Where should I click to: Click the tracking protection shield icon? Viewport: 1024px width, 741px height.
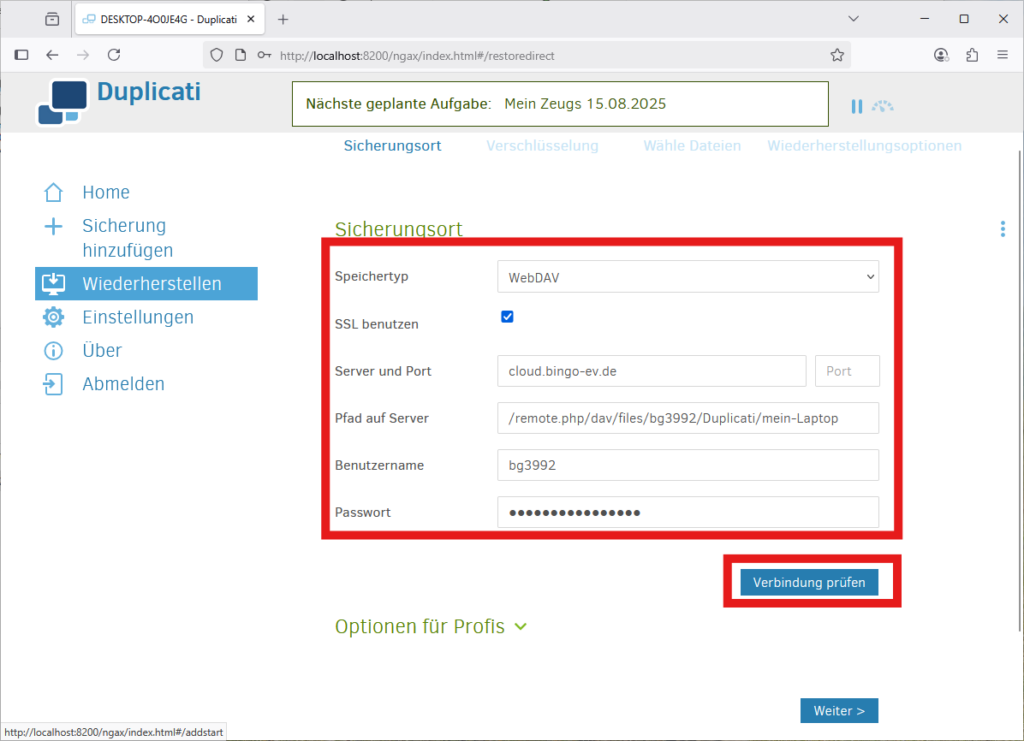click(217, 55)
